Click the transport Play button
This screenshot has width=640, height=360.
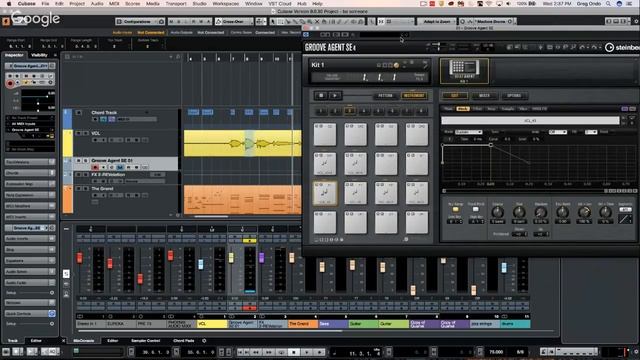[x=307, y=352]
